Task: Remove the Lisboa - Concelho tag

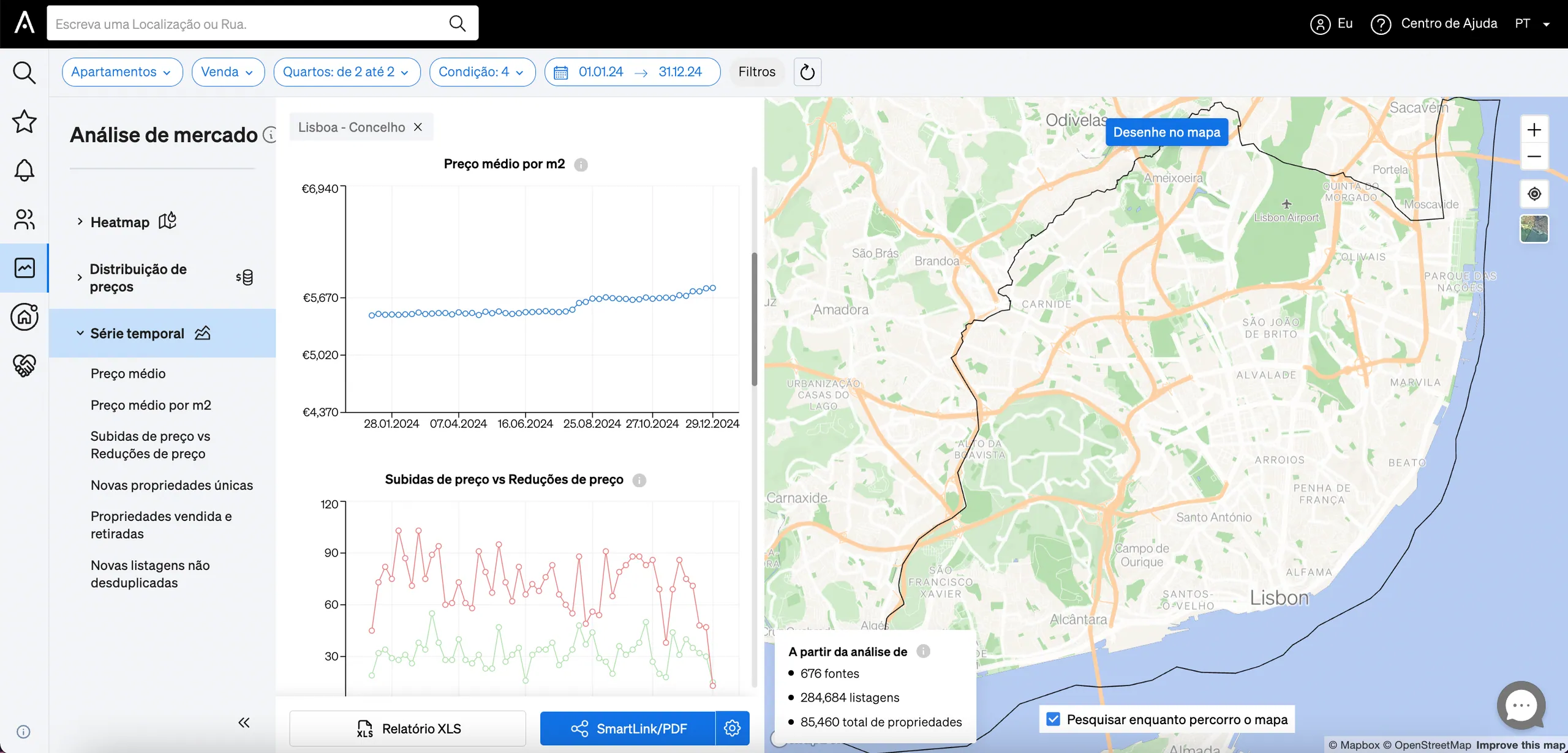Action: click(418, 127)
